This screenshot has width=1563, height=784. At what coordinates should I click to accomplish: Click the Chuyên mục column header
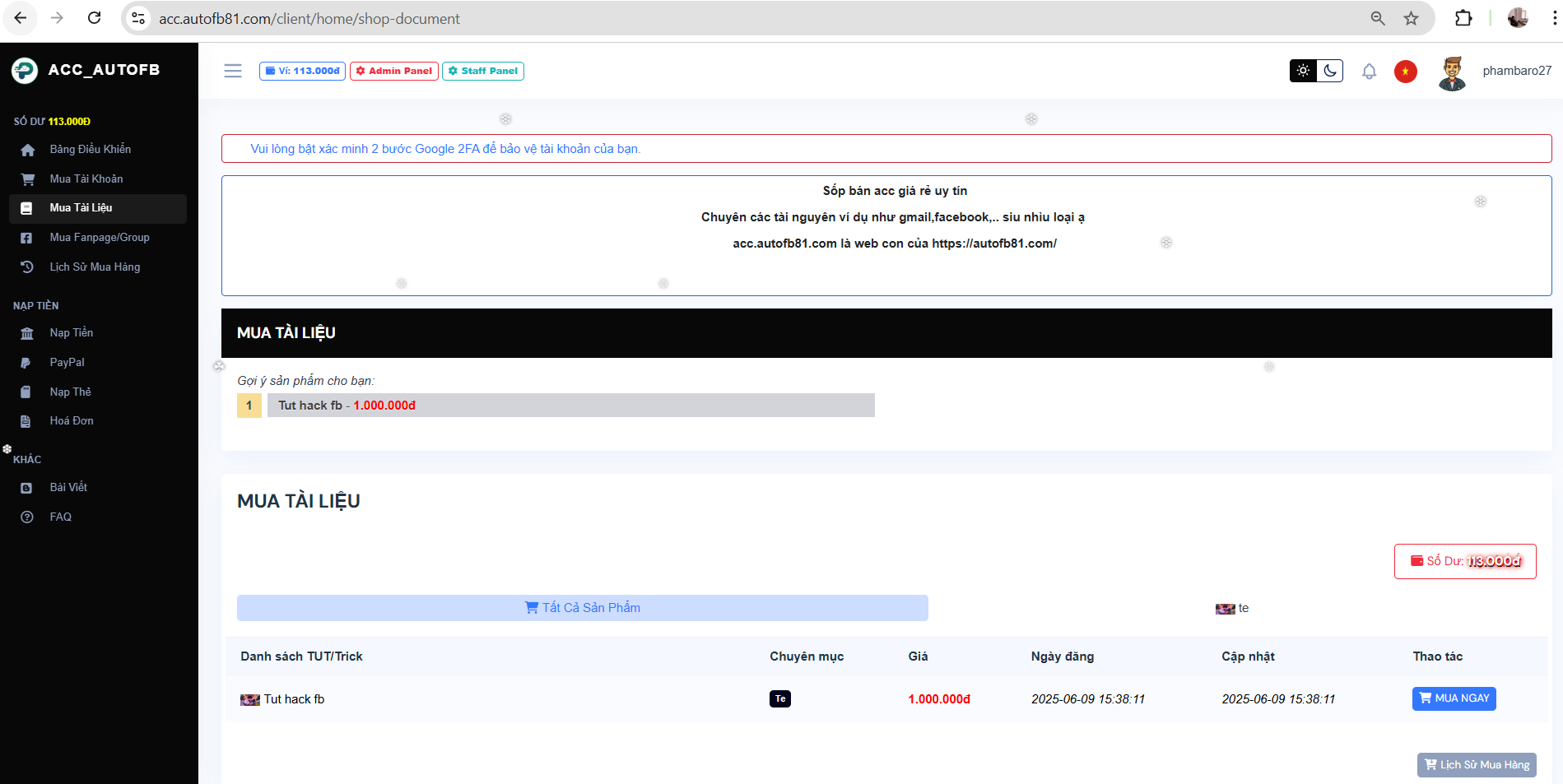pos(807,656)
